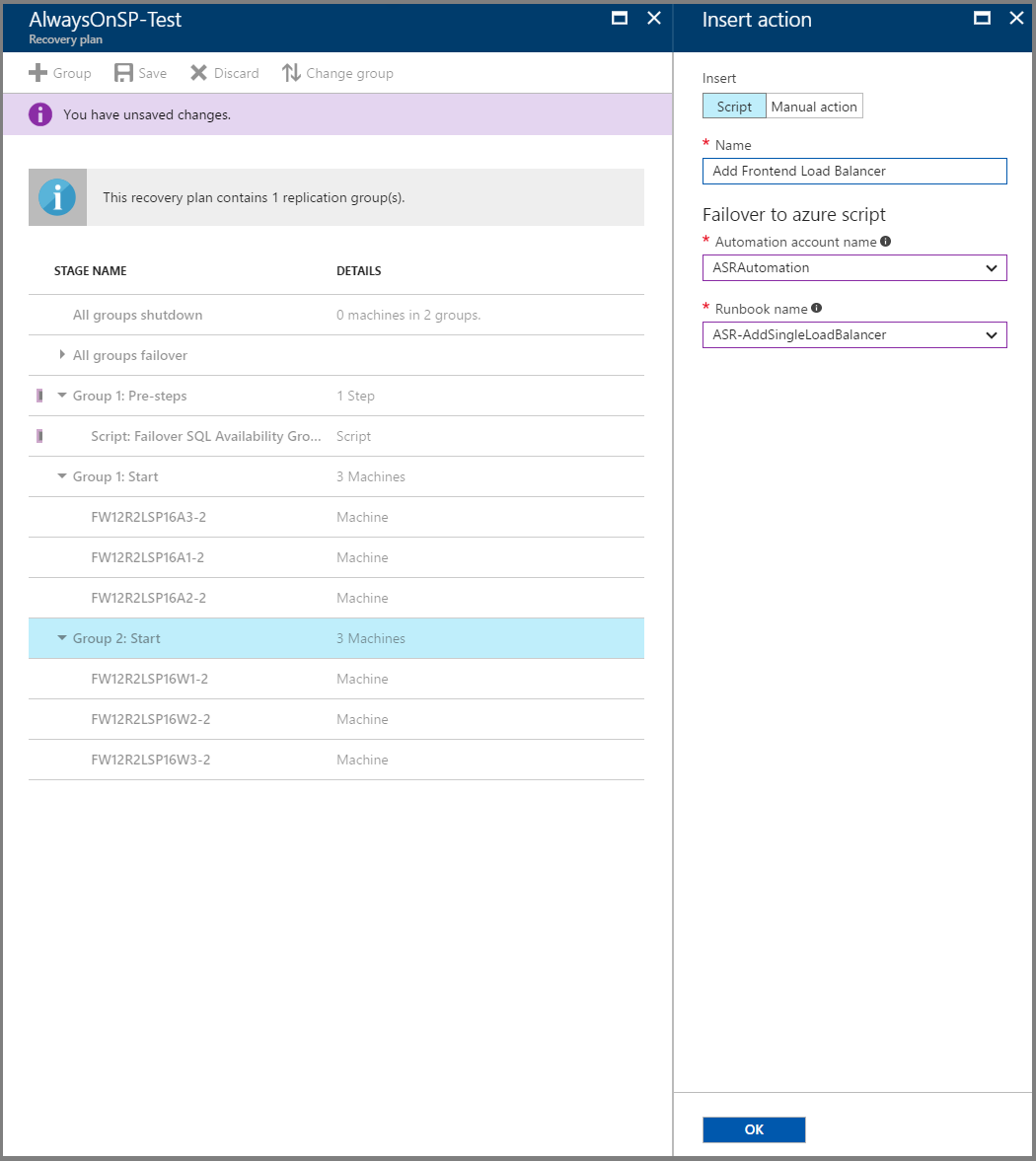This screenshot has height=1161, width=1036.
Task: Click the info icon beside Automation account name
Action: pyautogui.click(x=885, y=241)
